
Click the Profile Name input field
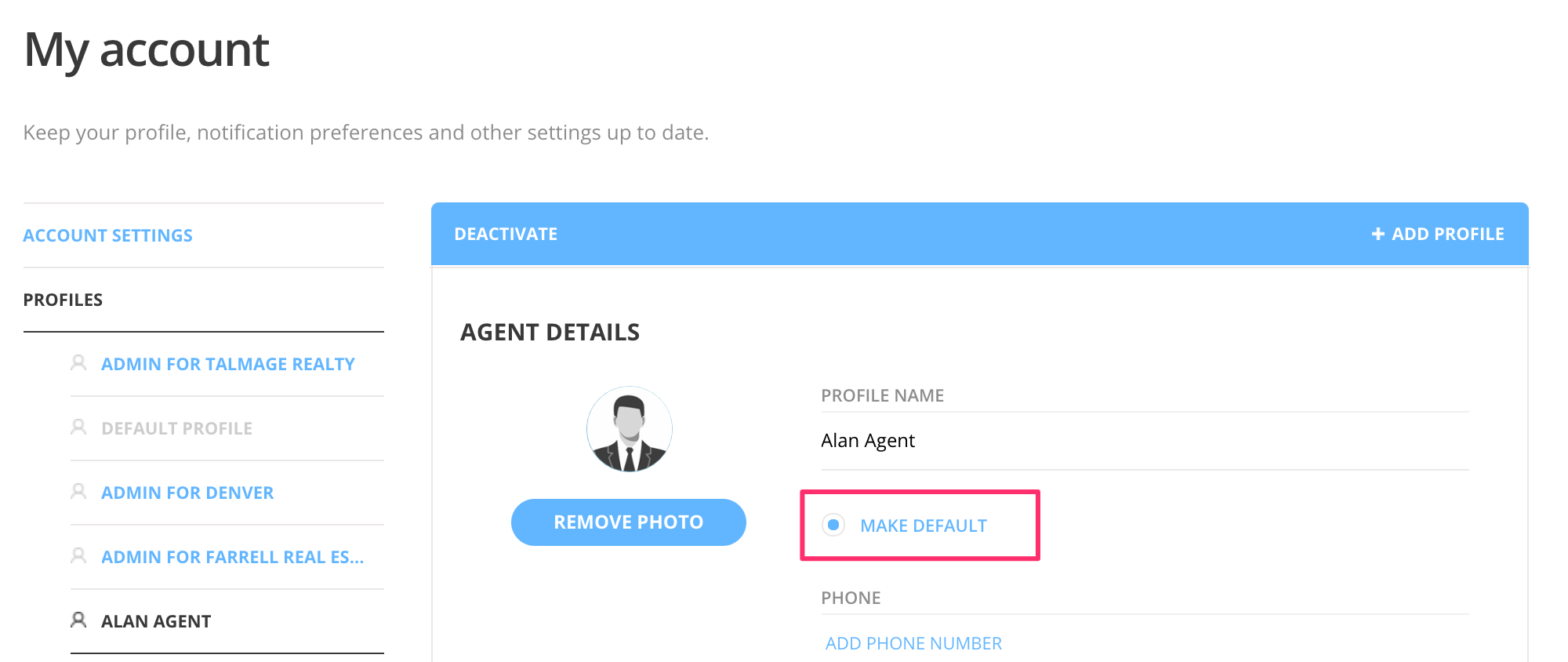(1144, 441)
